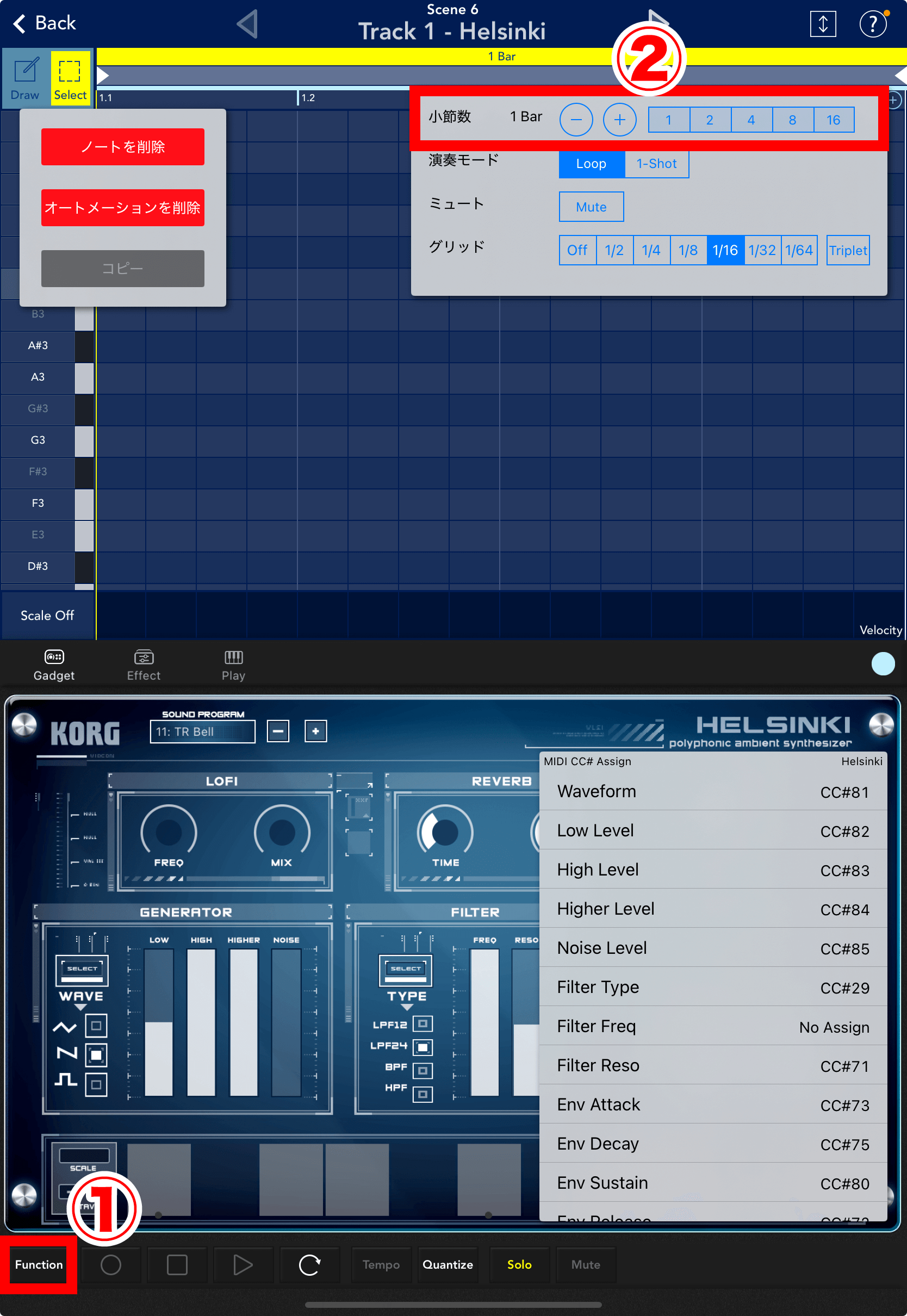This screenshot has width=907, height=1316.
Task: Toggle Triplet grid mode
Action: (848, 250)
